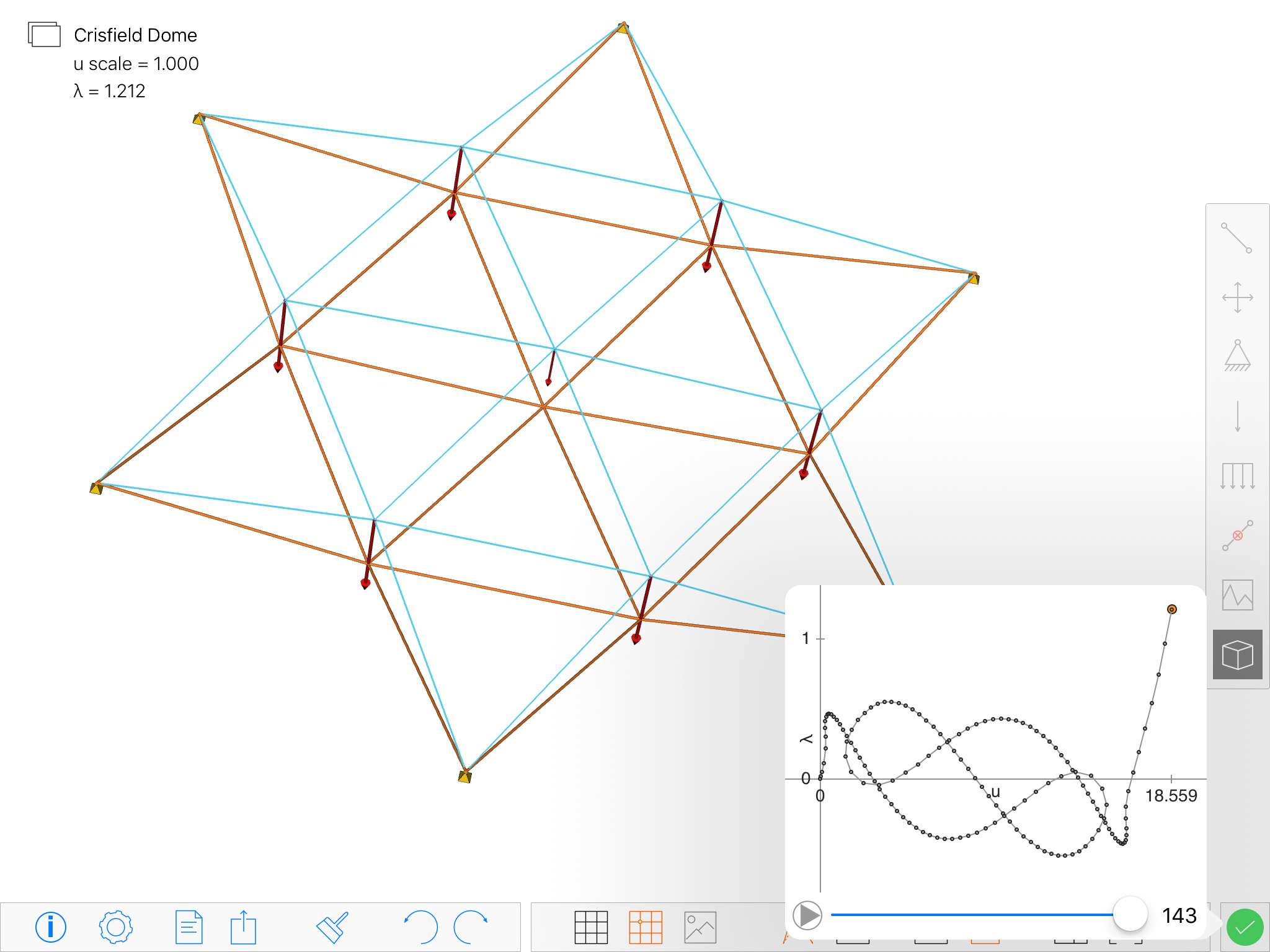Select the brush clean-up tool

click(332, 927)
